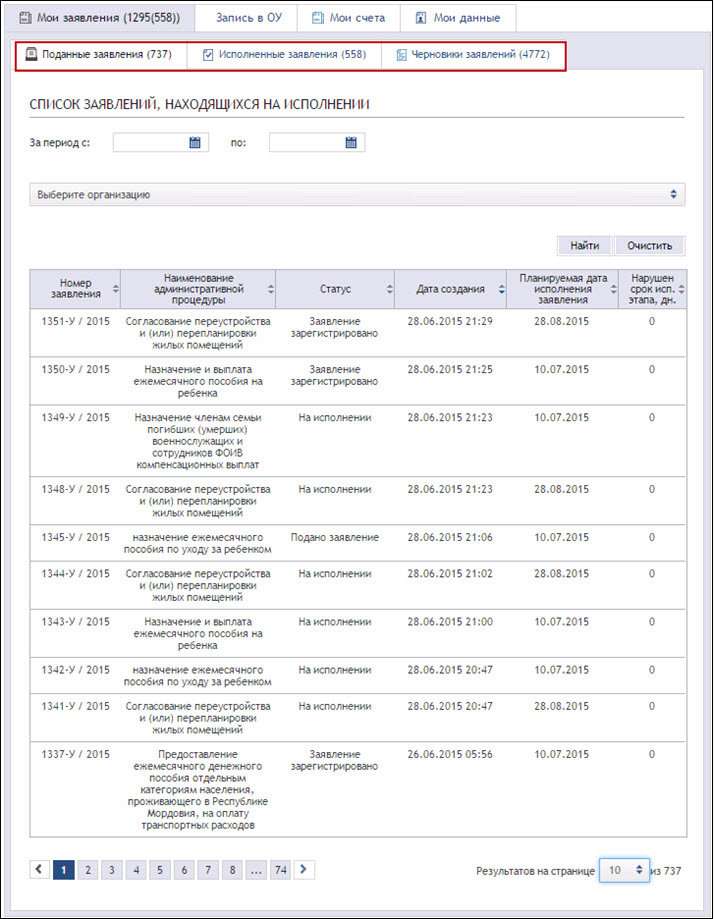Go to page 7

coord(208,870)
